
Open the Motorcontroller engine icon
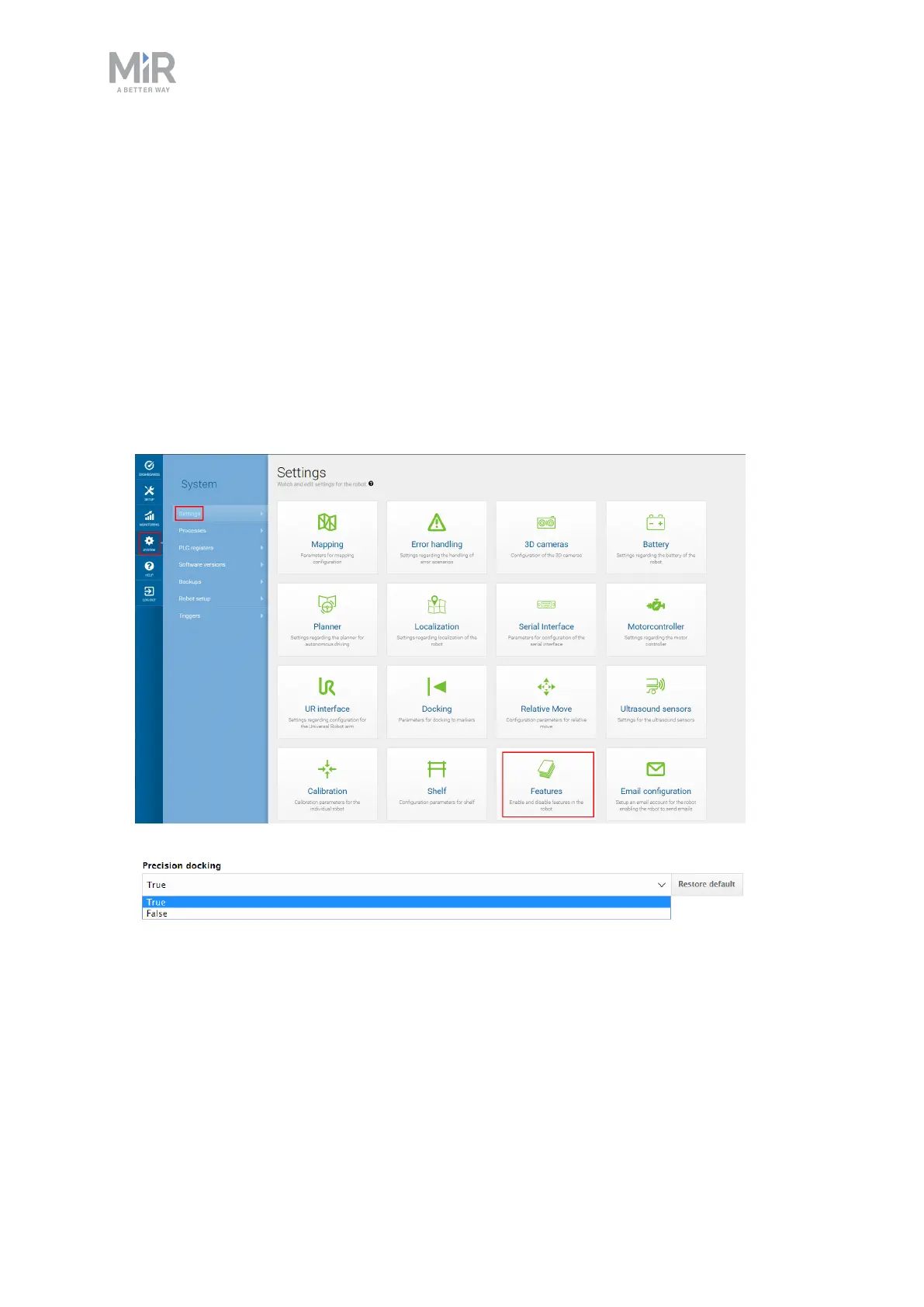[x=656, y=605]
